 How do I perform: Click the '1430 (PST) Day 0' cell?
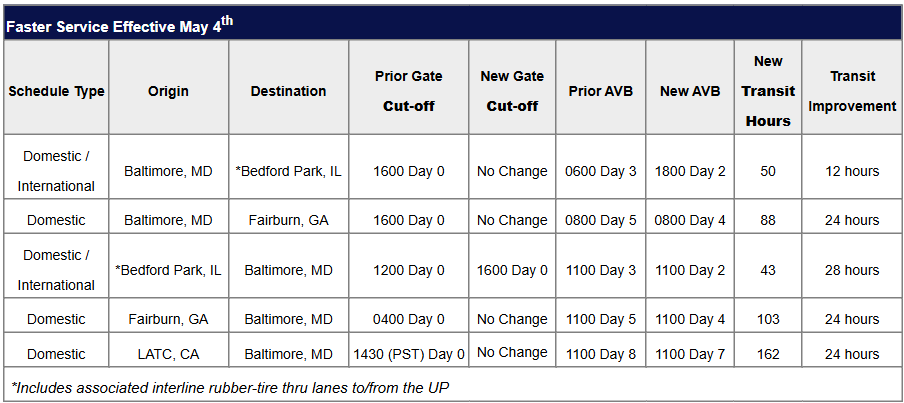click(408, 354)
